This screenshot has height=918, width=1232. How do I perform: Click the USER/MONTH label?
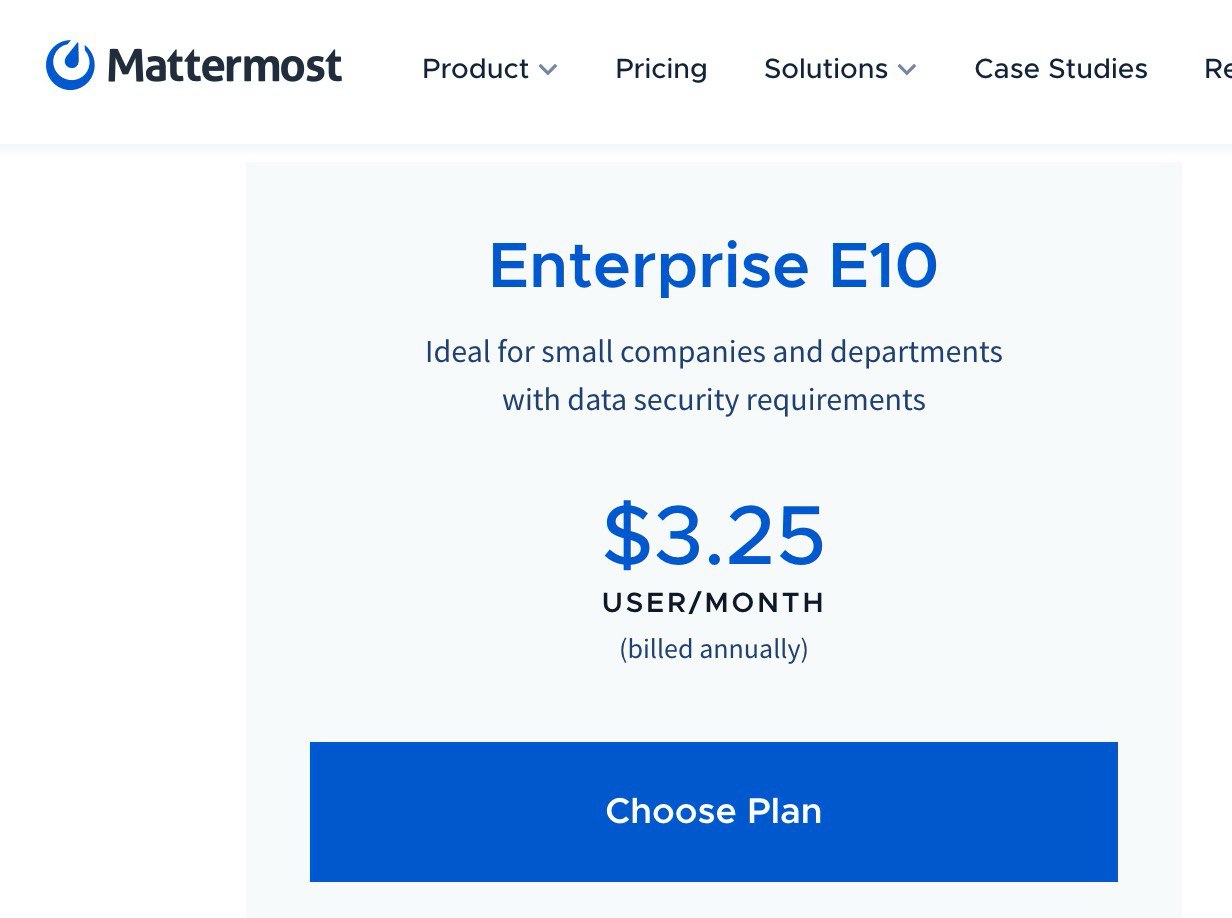[x=714, y=603]
